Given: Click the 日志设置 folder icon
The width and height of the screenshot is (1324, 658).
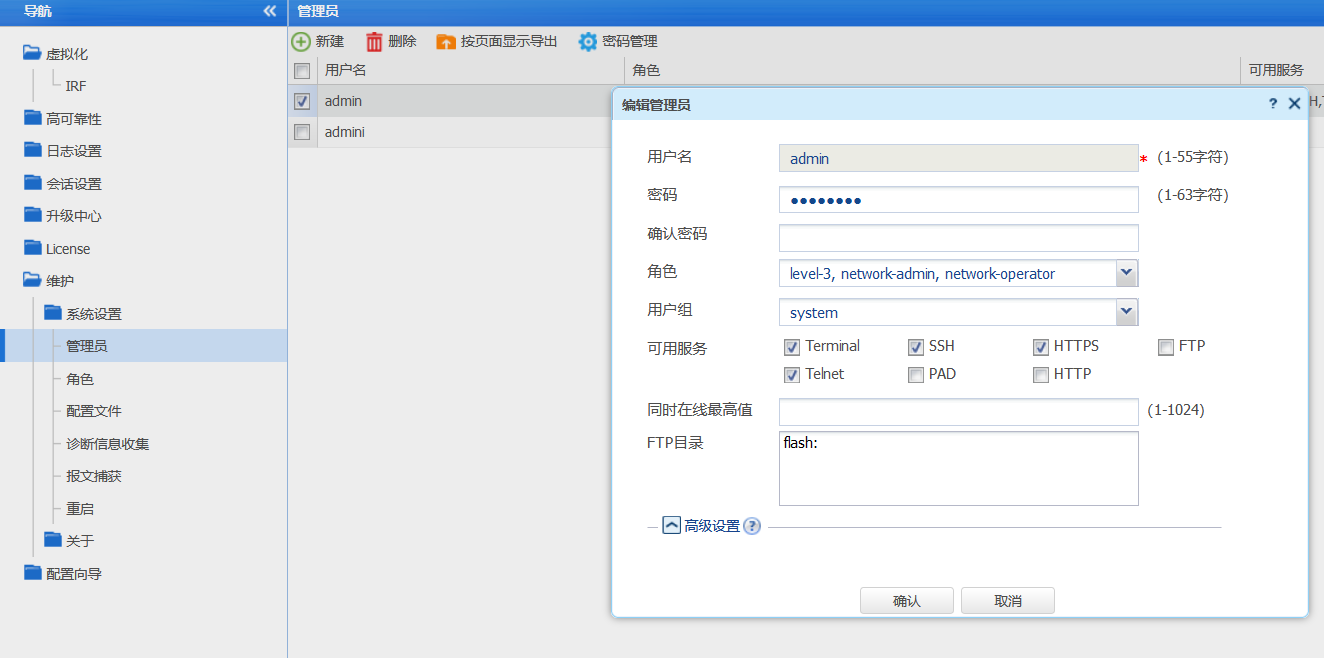Looking at the screenshot, I should [32, 150].
